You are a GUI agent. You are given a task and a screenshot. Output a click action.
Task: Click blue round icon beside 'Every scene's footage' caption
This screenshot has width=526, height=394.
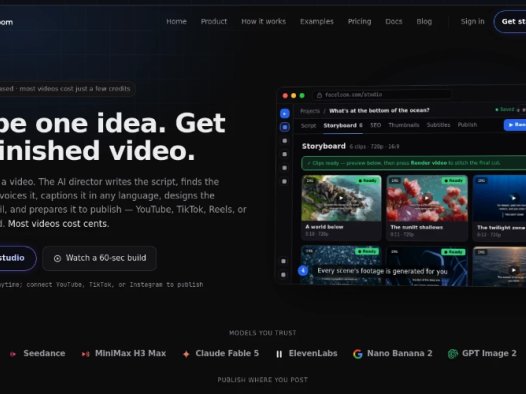point(303,271)
